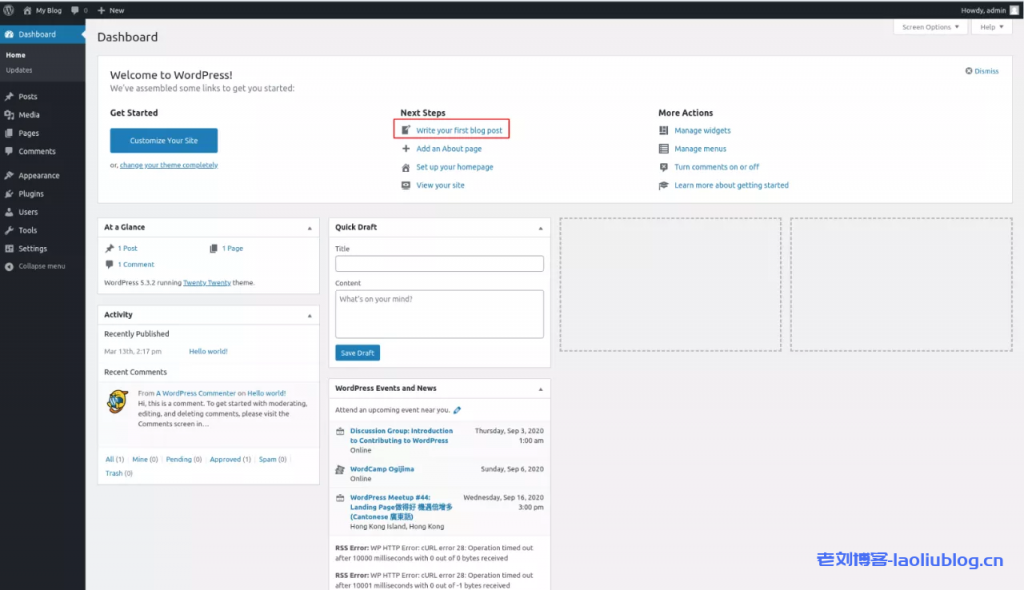Dismiss the Welcome to WordPress panel
1024x590 pixels.
[x=982, y=71]
